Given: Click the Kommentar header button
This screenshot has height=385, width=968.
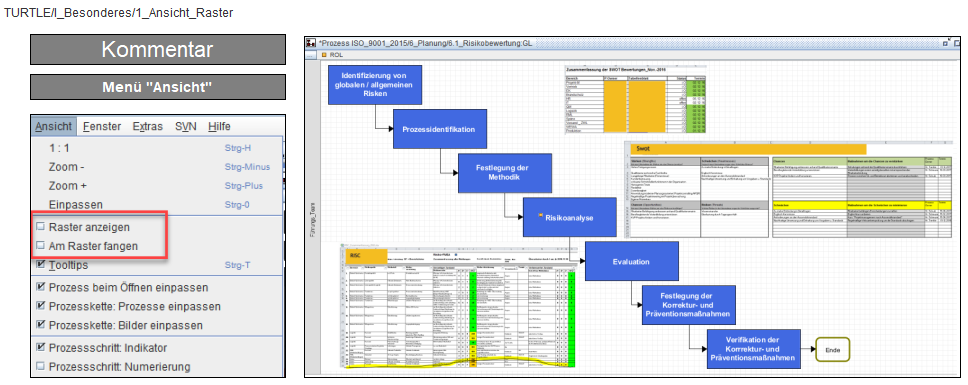Looking at the screenshot, I should pos(157,49).
